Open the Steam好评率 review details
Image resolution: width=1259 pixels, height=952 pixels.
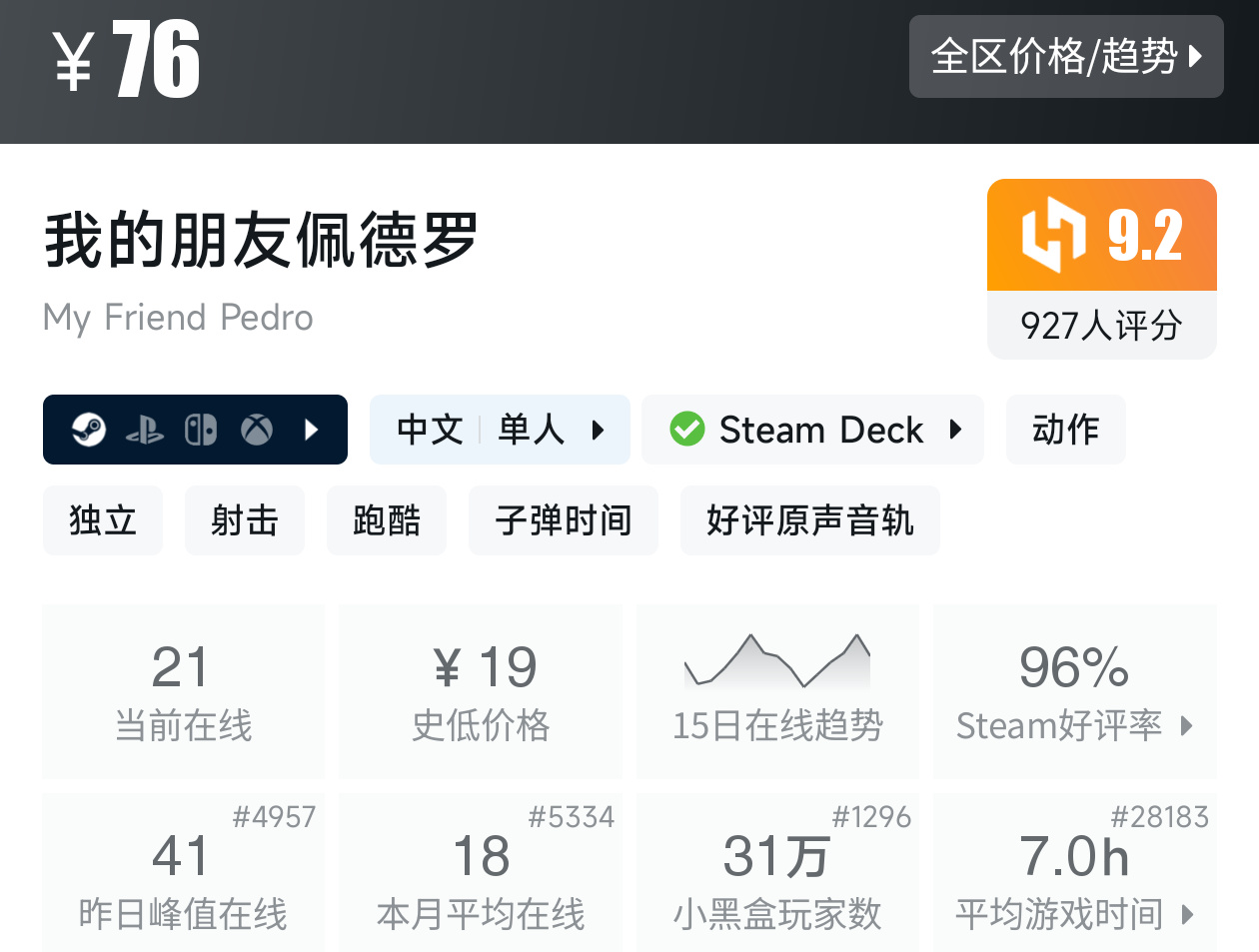click(1074, 725)
